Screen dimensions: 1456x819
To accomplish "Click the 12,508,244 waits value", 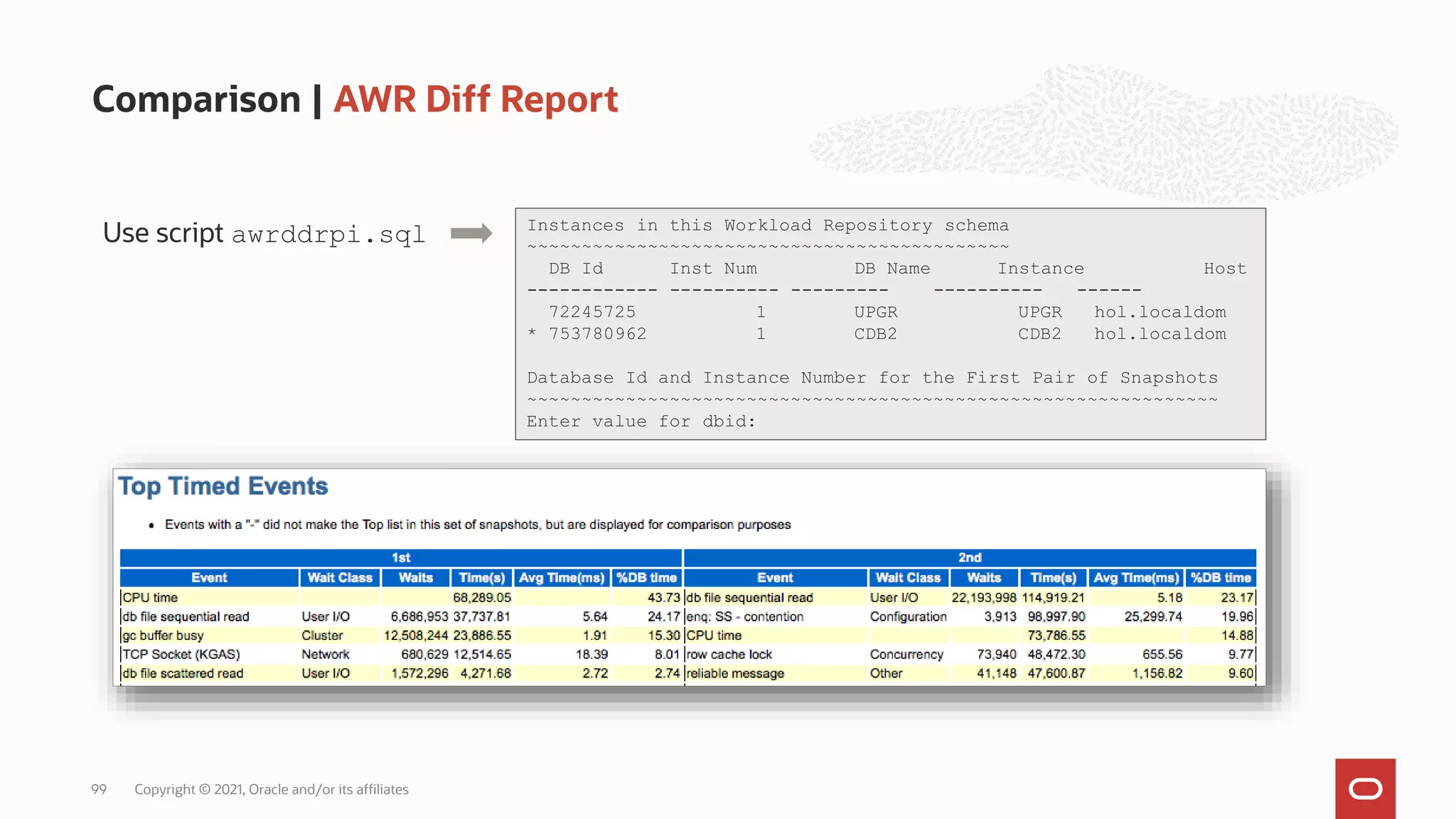I will 416,636.
